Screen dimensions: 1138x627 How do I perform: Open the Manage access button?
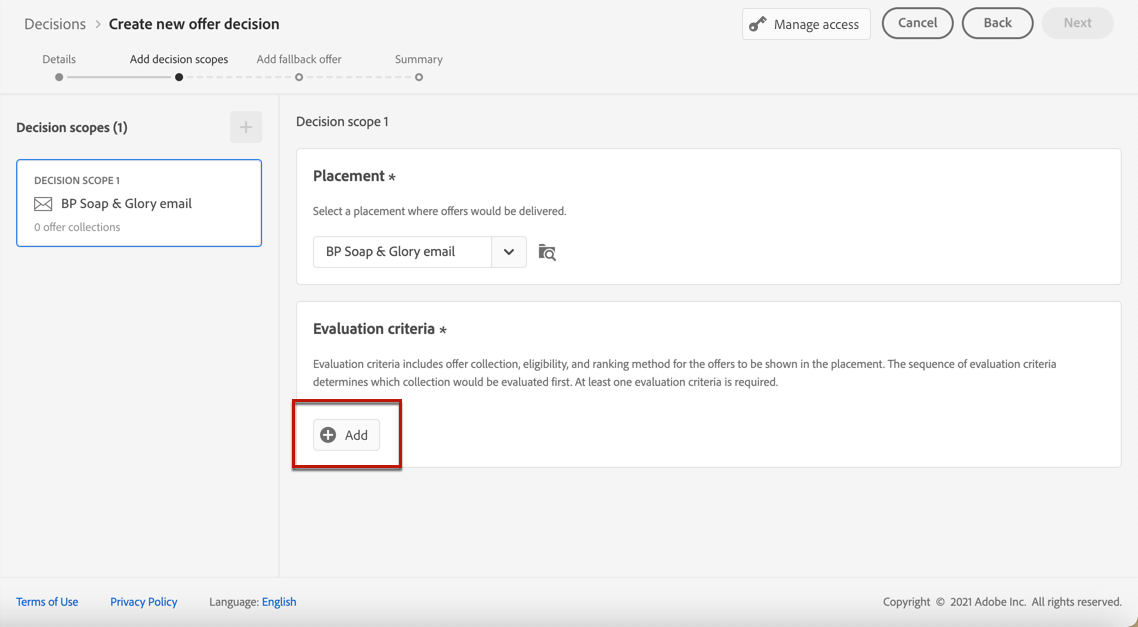point(806,24)
